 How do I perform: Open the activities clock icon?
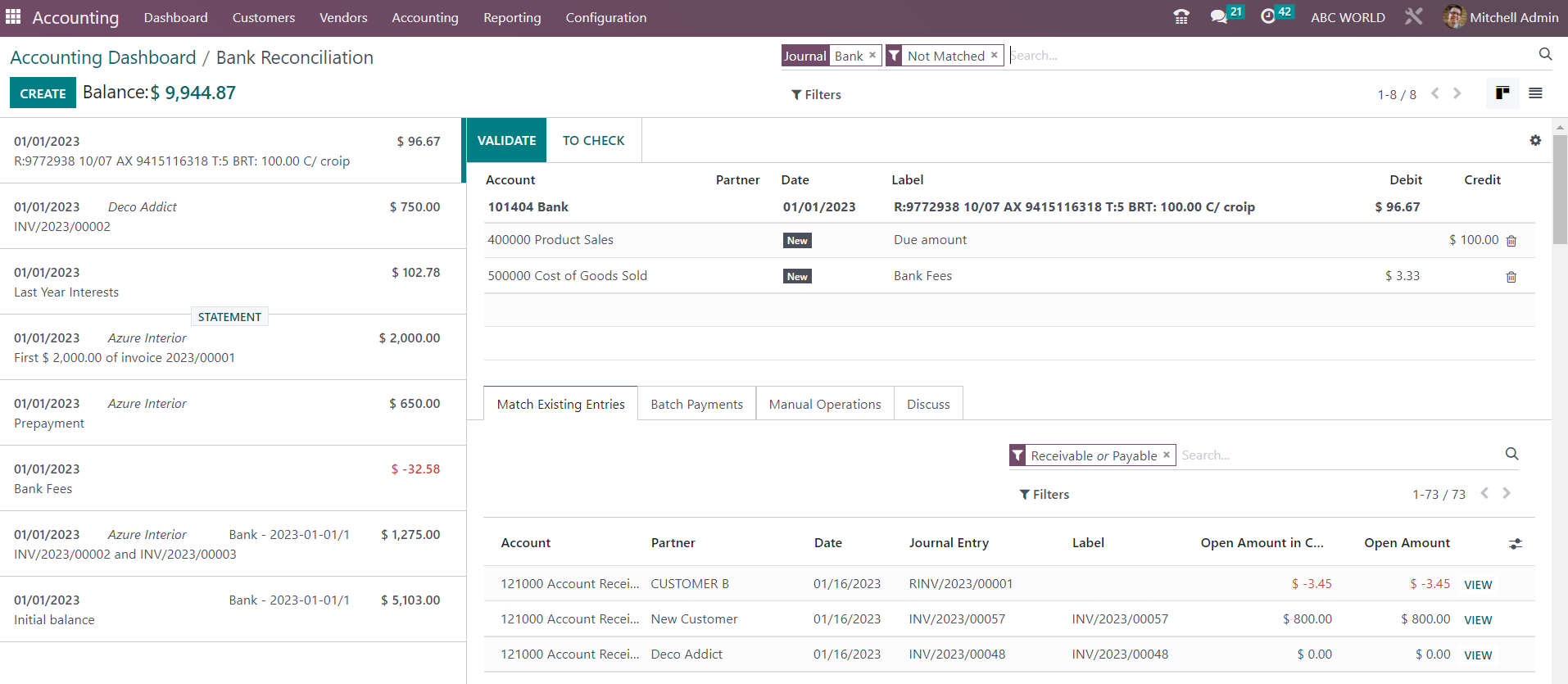[x=1268, y=17]
